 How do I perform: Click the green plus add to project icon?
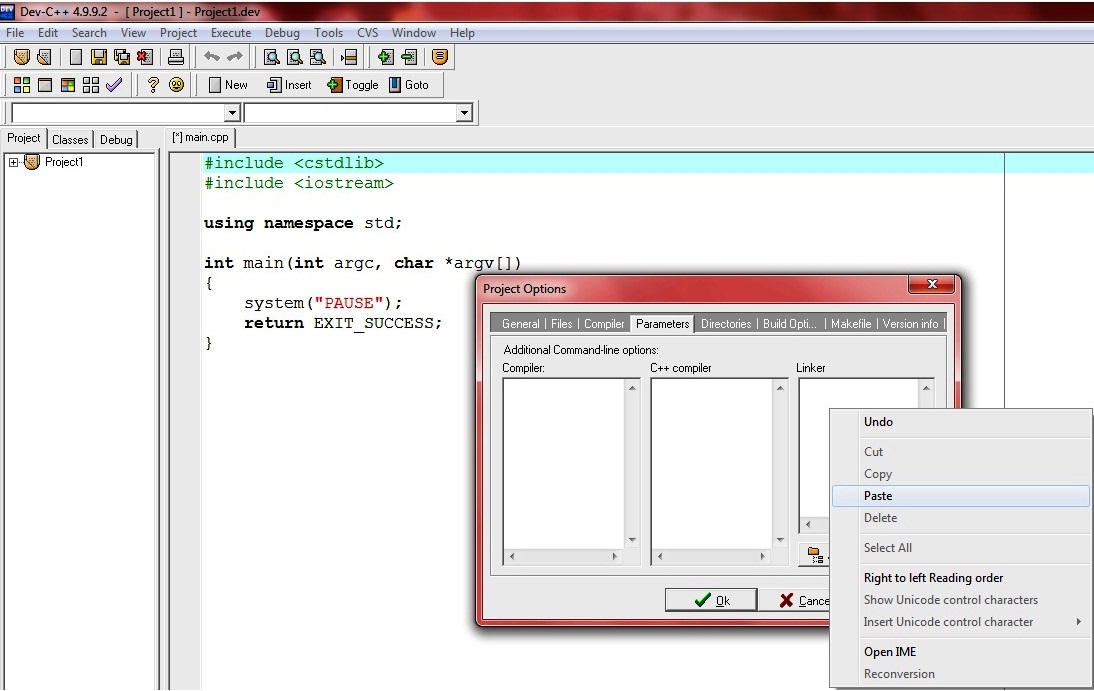(385, 57)
